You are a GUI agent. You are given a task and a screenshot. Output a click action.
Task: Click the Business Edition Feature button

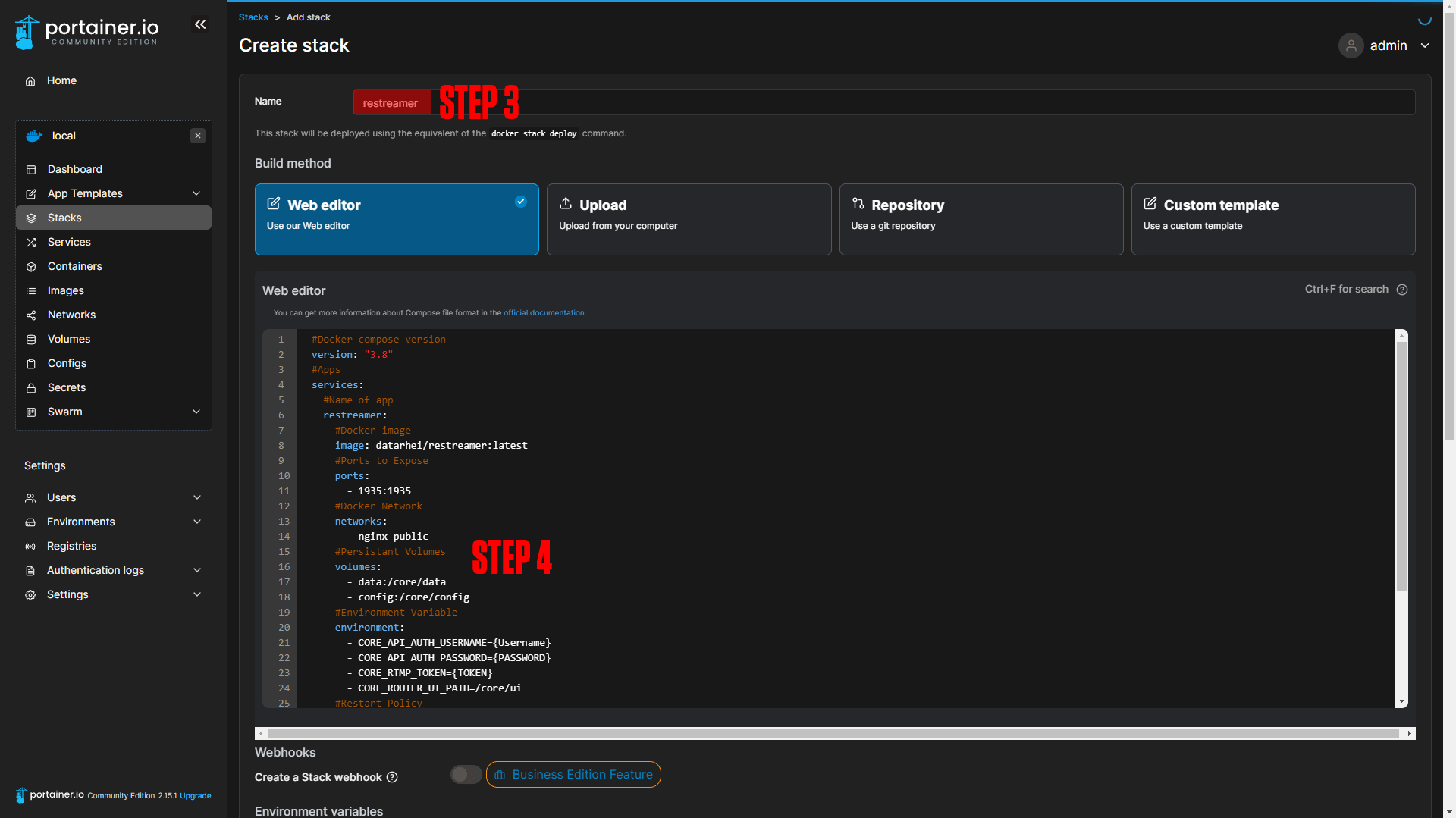click(x=573, y=775)
